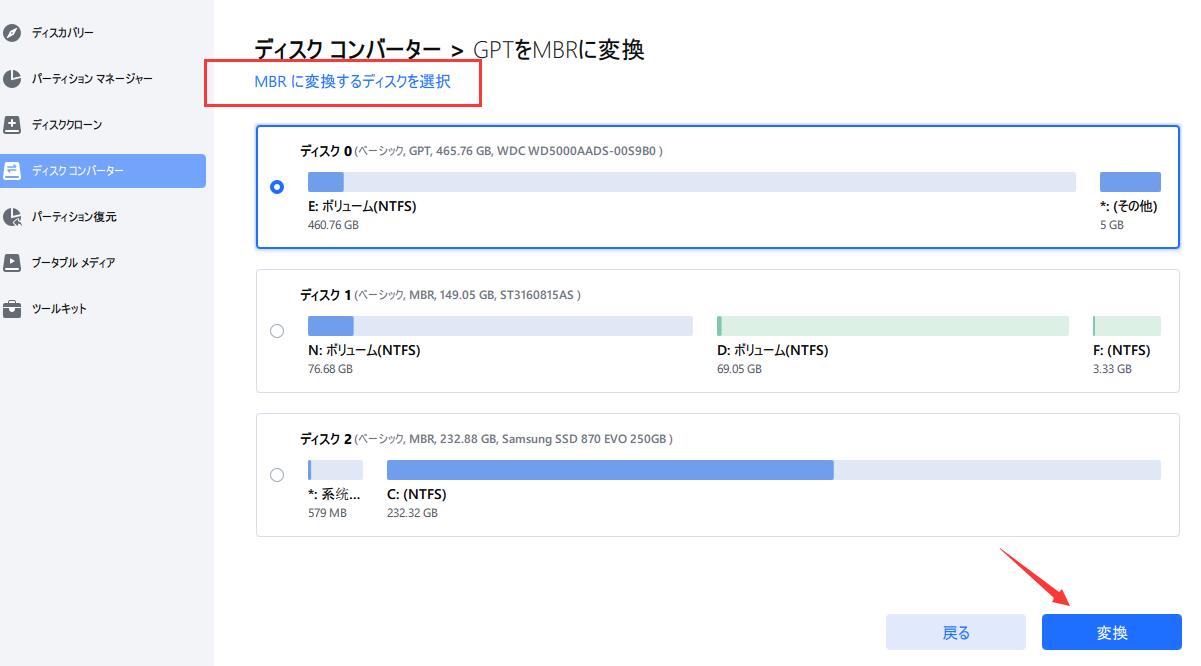Select ディスク 0 radio button
This screenshot has width=1201, height=666.
tap(278, 185)
